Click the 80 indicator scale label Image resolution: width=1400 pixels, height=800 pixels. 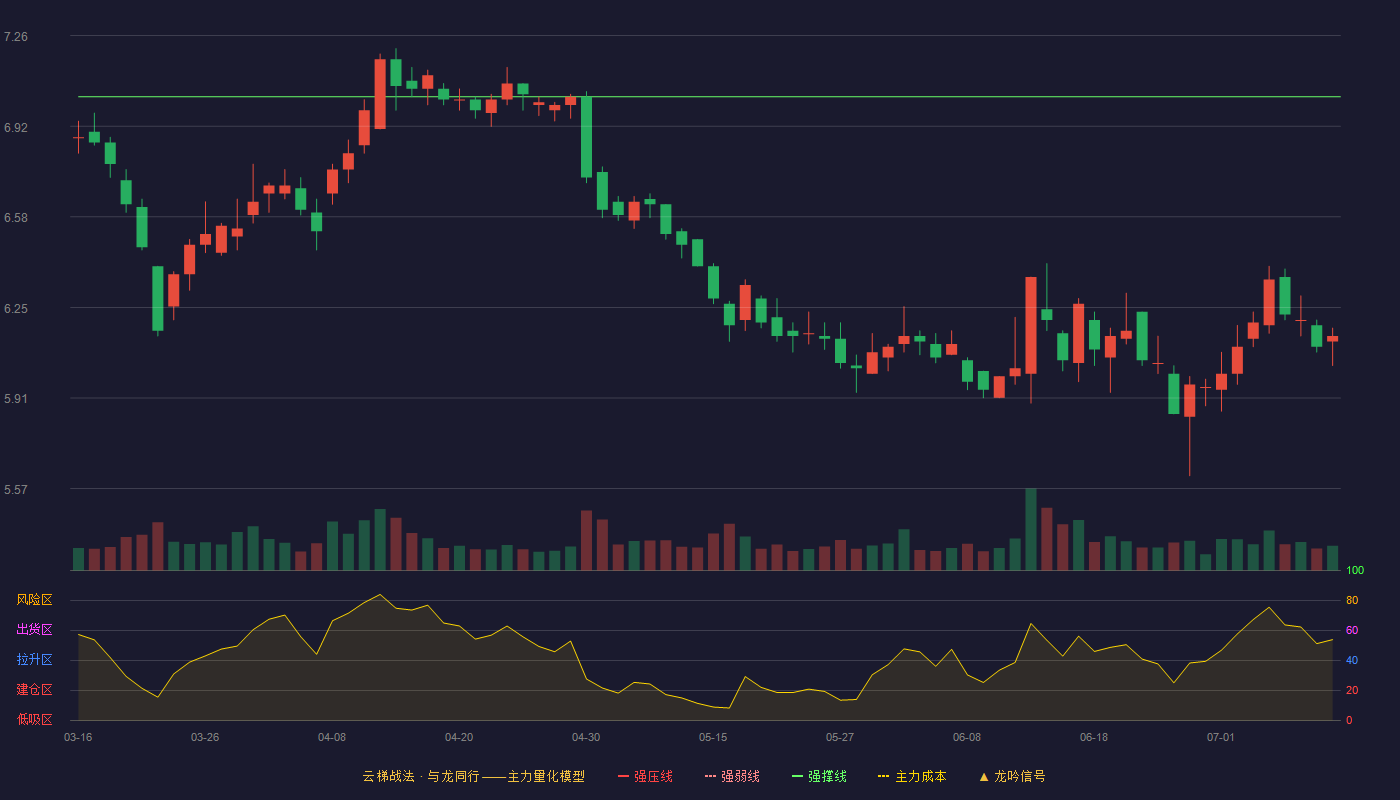pos(1352,600)
